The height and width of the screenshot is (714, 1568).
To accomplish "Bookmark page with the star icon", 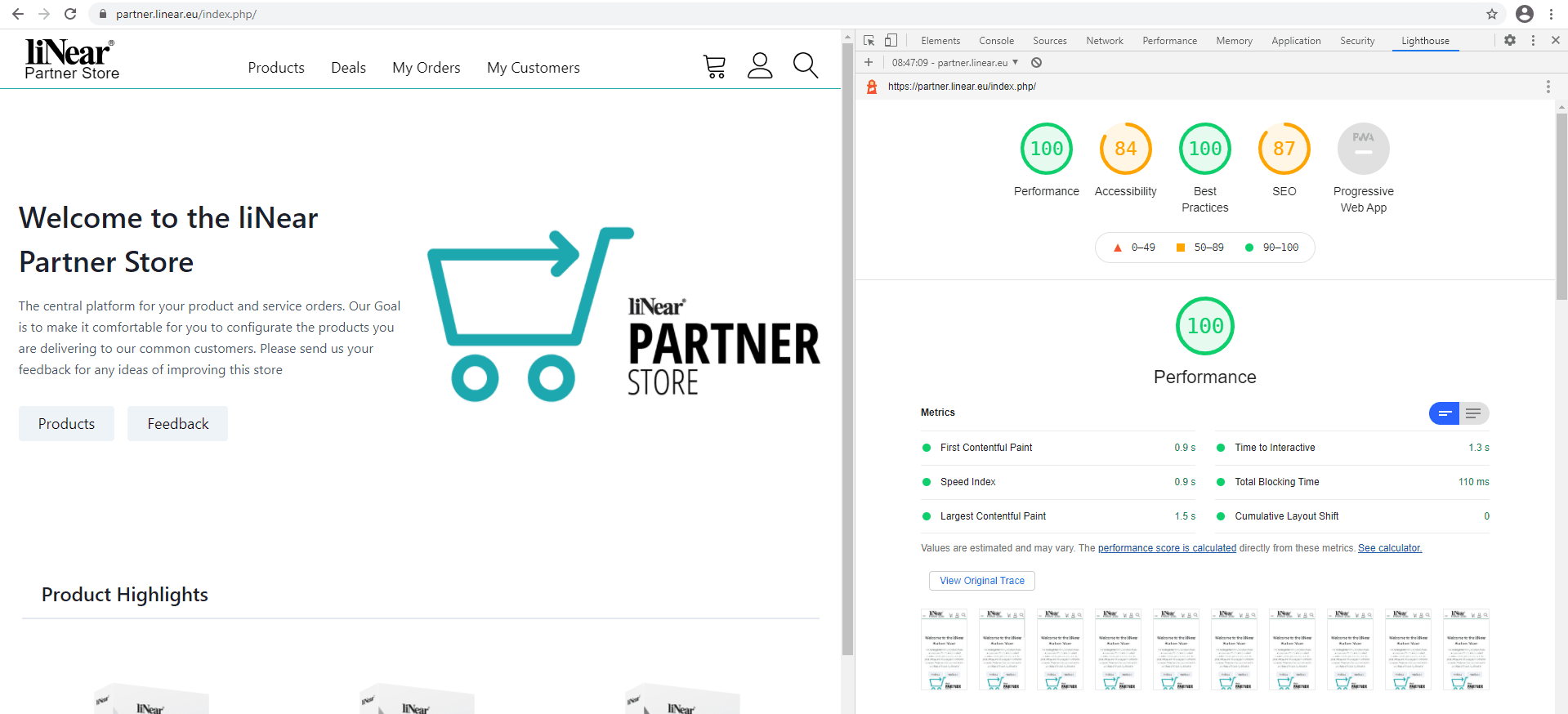I will point(1492,14).
